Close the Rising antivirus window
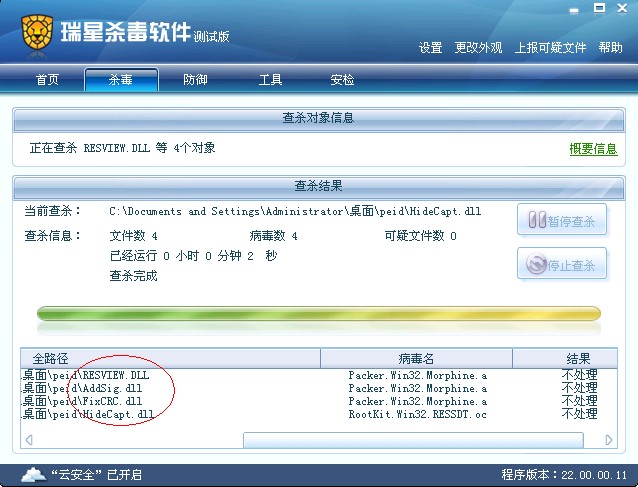Image resolution: width=638 pixels, height=487 pixels. click(622, 8)
